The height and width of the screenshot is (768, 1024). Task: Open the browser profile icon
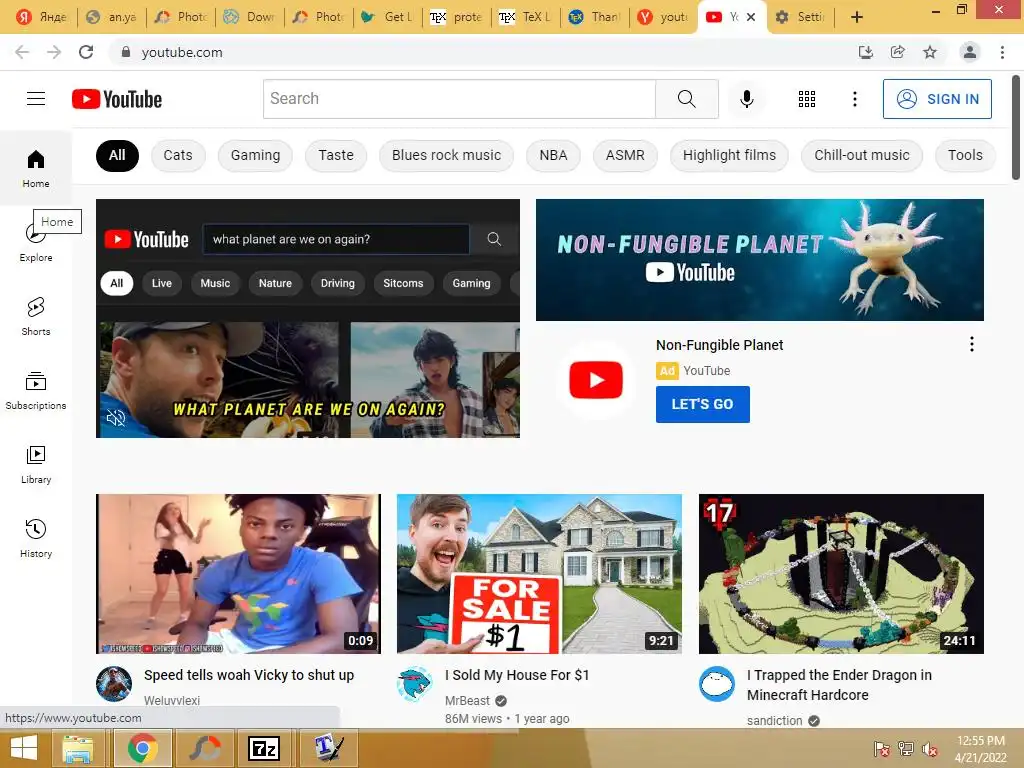pos(970,52)
